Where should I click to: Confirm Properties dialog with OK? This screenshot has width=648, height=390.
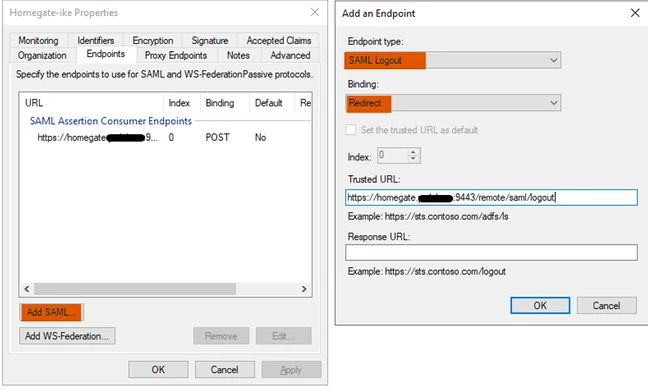tap(158, 369)
